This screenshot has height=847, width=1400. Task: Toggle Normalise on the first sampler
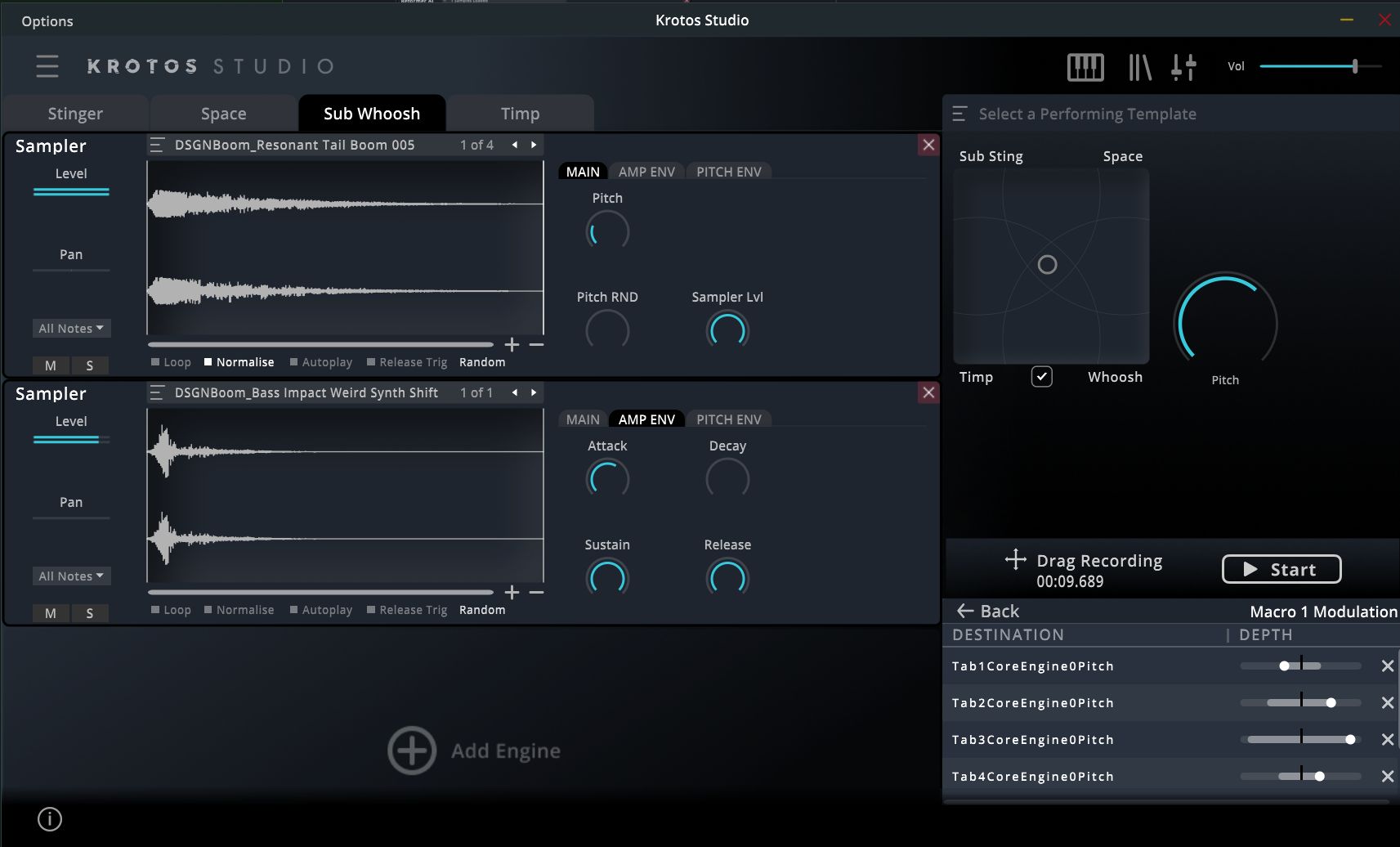click(x=239, y=362)
